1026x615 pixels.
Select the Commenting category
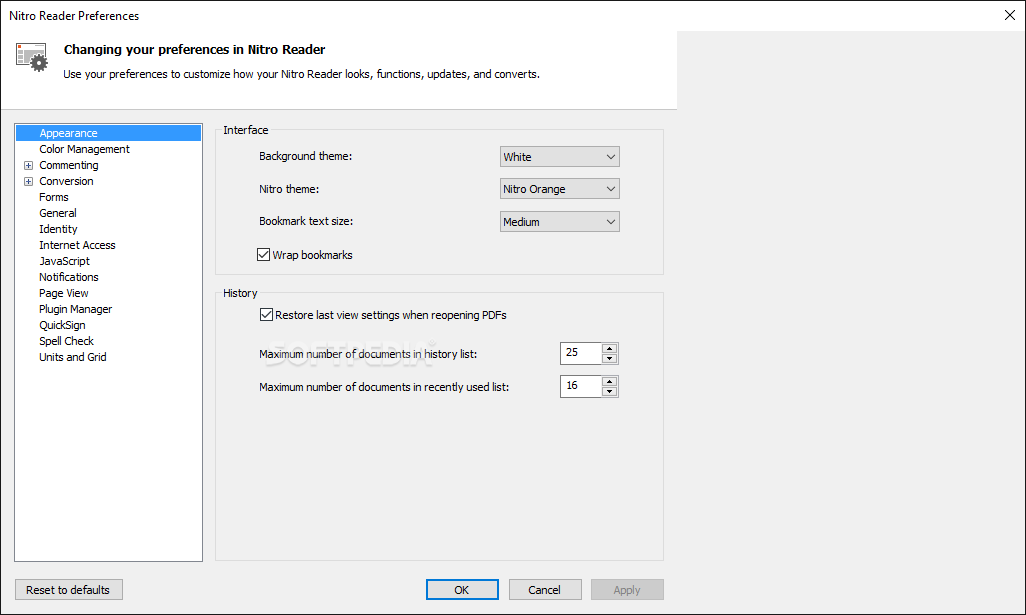(69, 165)
